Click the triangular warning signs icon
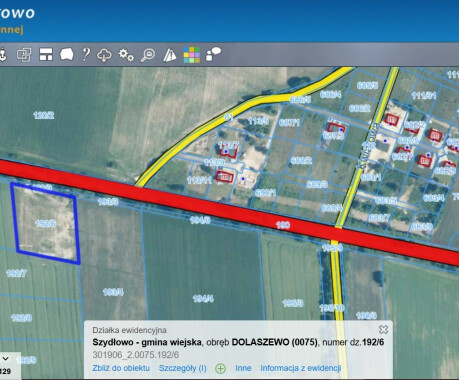This screenshot has width=459, height=380. coord(170,55)
